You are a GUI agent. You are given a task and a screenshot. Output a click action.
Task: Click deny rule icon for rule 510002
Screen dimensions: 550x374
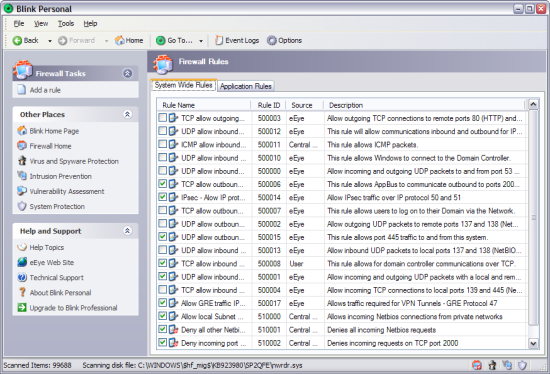pyautogui.click(x=173, y=343)
